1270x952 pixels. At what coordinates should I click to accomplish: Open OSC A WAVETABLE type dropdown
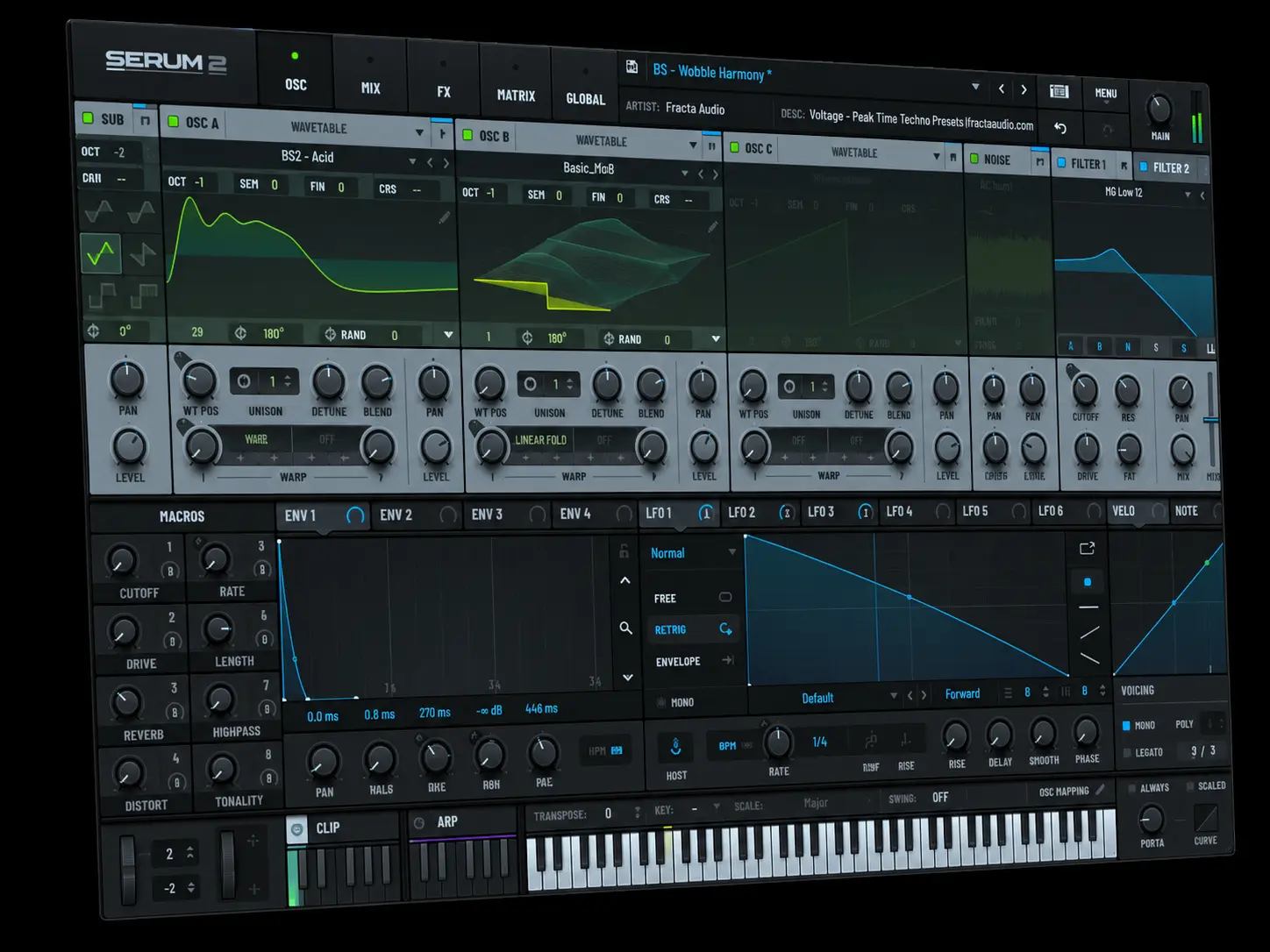point(419,133)
